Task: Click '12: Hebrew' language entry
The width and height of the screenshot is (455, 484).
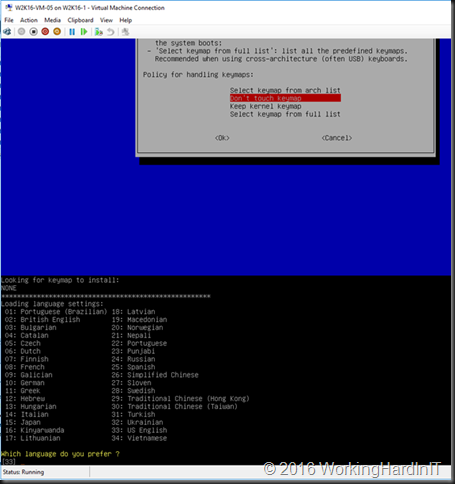Action: (25, 399)
